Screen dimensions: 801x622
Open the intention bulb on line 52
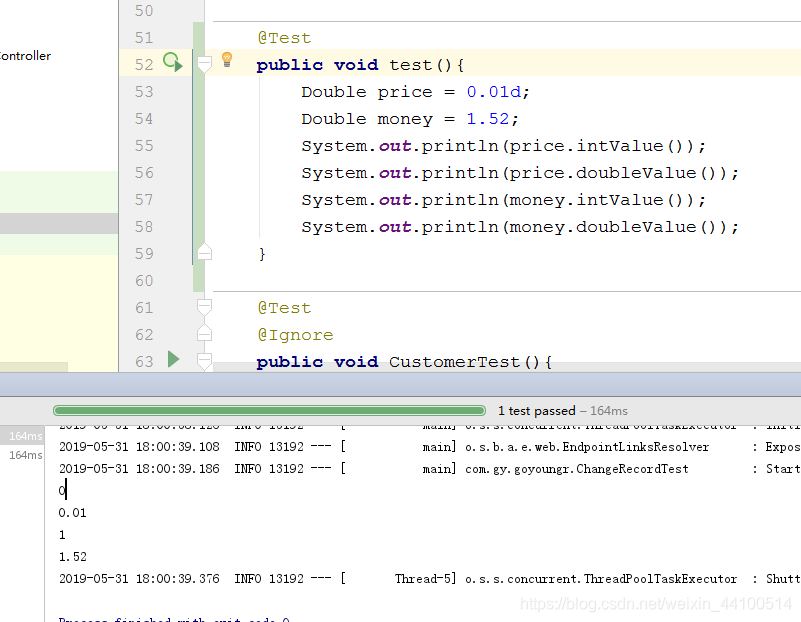tap(225, 60)
